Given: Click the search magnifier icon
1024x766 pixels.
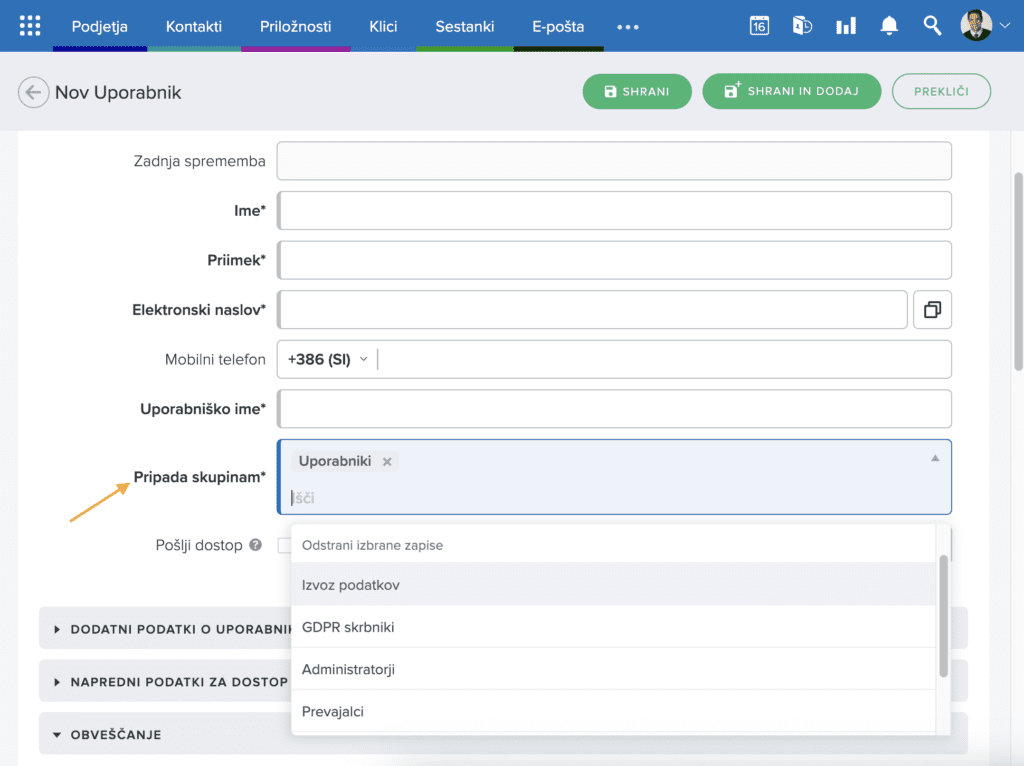Looking at the screenshot, I should coord(932,26).
